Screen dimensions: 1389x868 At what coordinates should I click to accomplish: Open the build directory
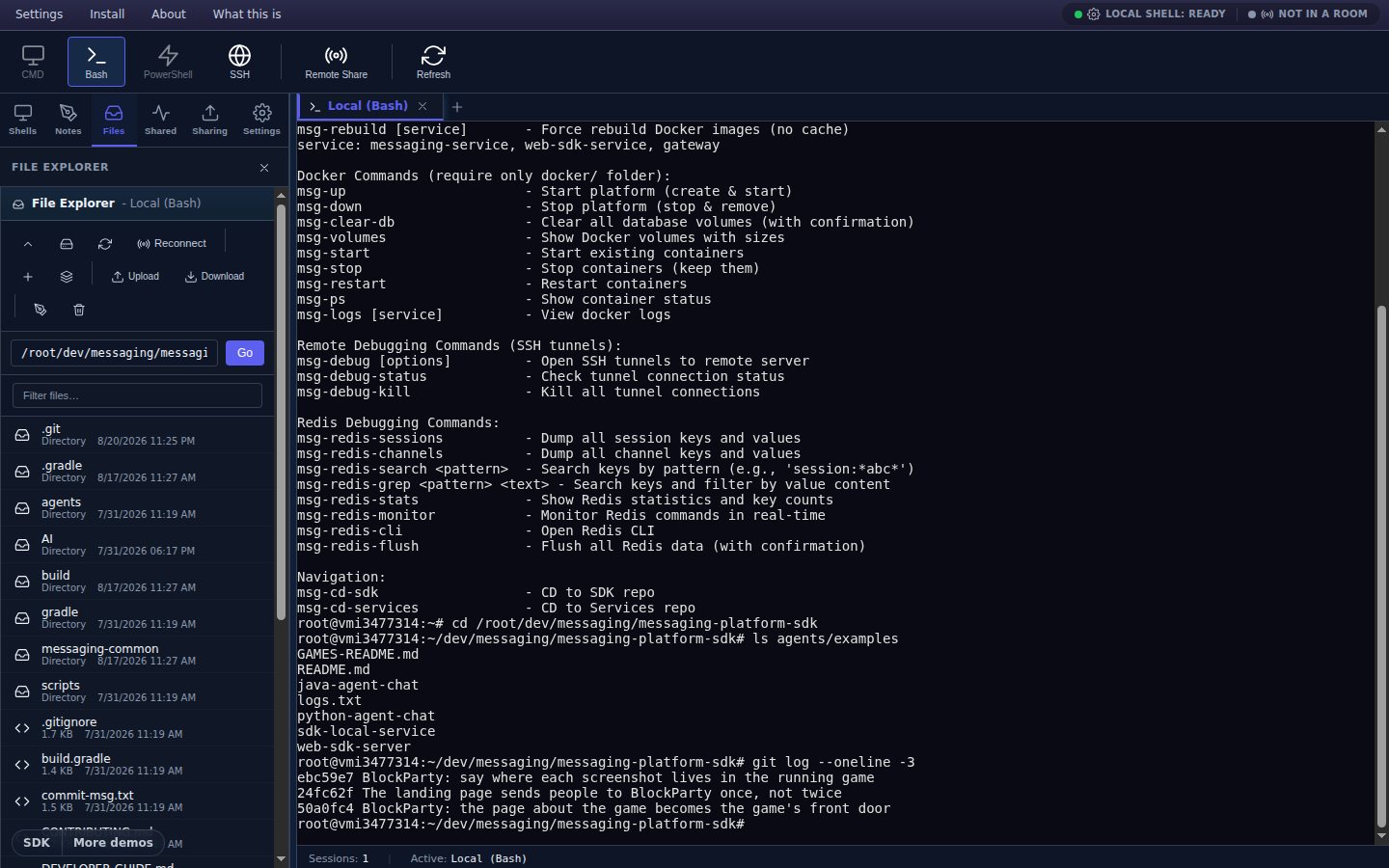coord(137,582)
